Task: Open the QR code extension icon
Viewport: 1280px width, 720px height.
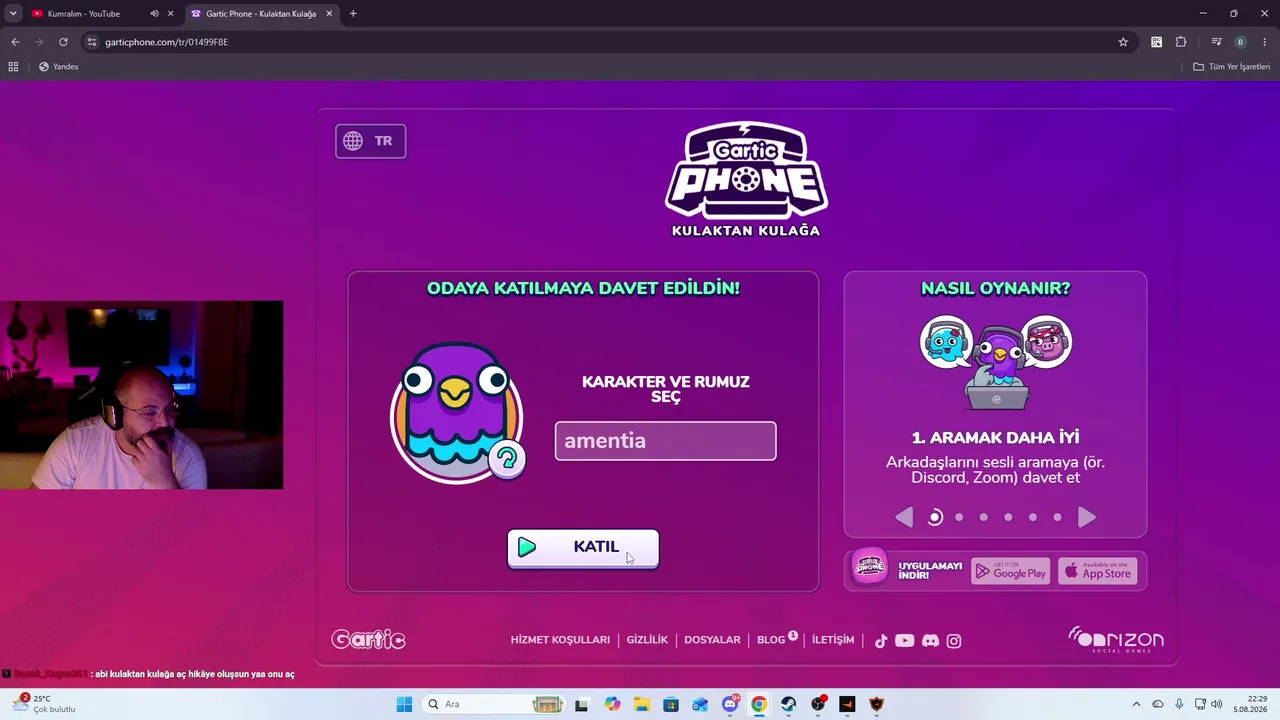Action: 1157,42
